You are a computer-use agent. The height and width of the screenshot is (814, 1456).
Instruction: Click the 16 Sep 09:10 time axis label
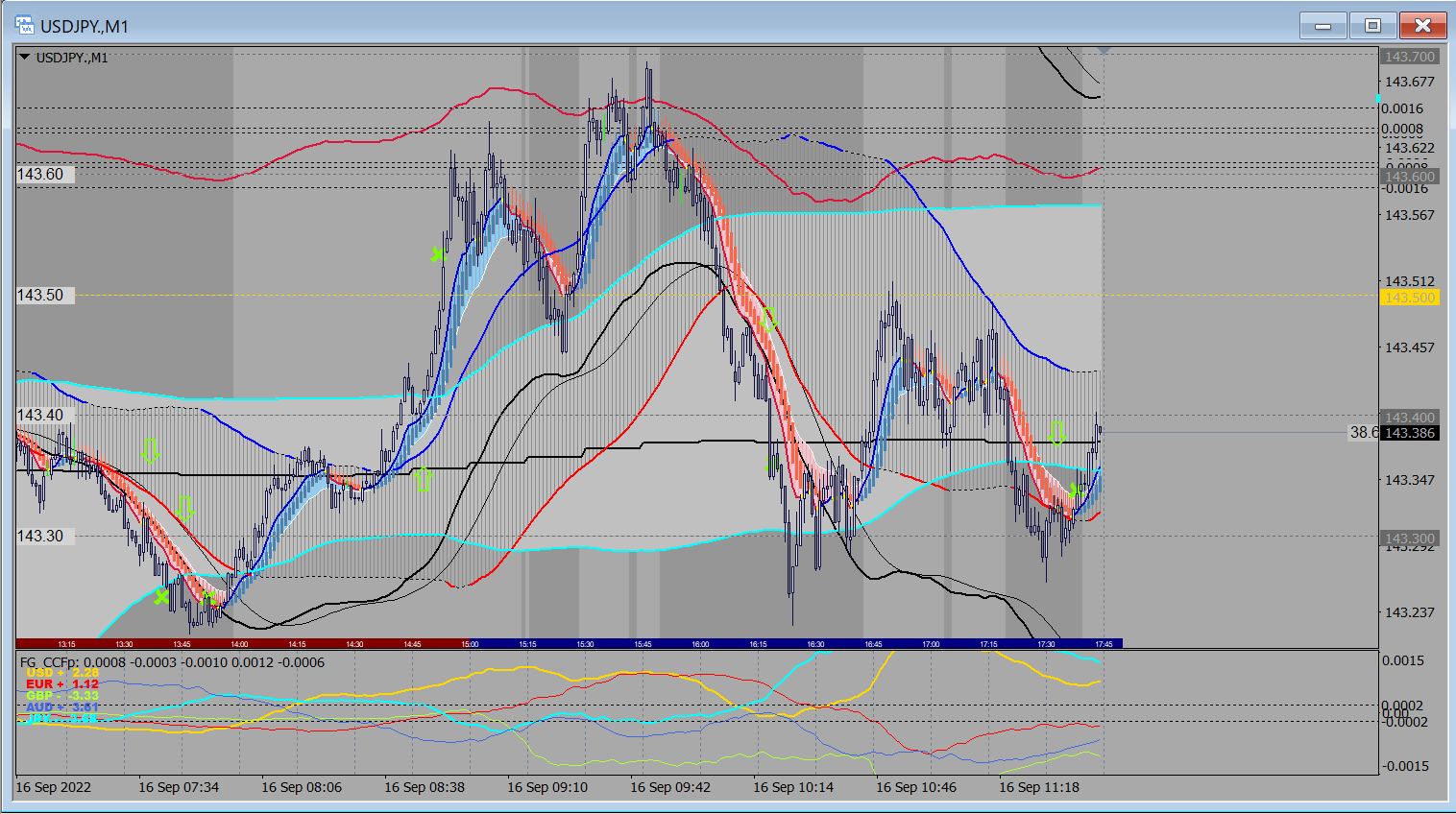(x=547, y=787)
